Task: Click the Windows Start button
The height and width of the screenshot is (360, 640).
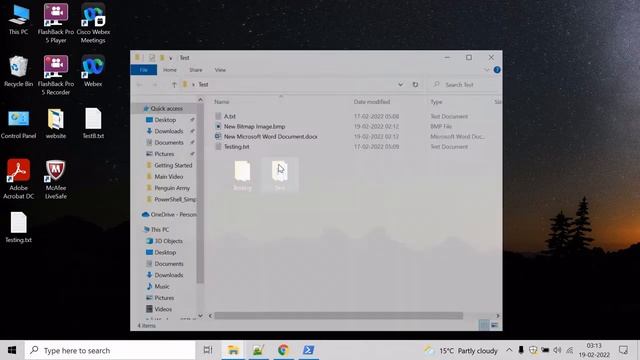Action: [12, 350]
